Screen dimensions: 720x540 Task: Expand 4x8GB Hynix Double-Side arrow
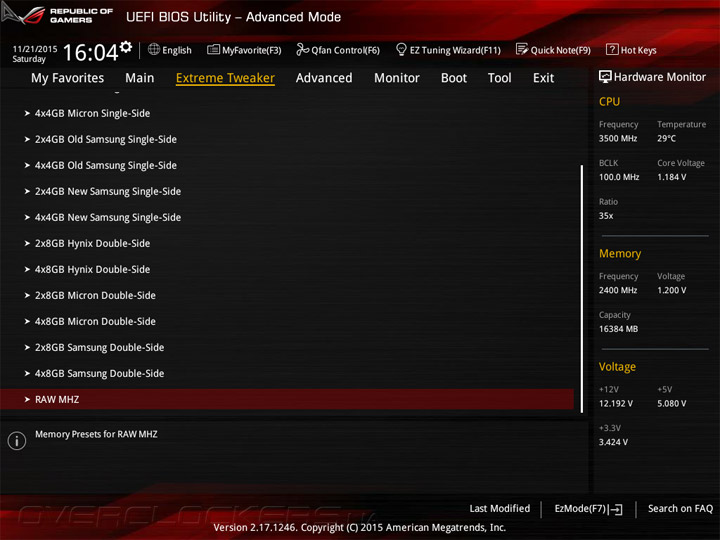(27, 269)
